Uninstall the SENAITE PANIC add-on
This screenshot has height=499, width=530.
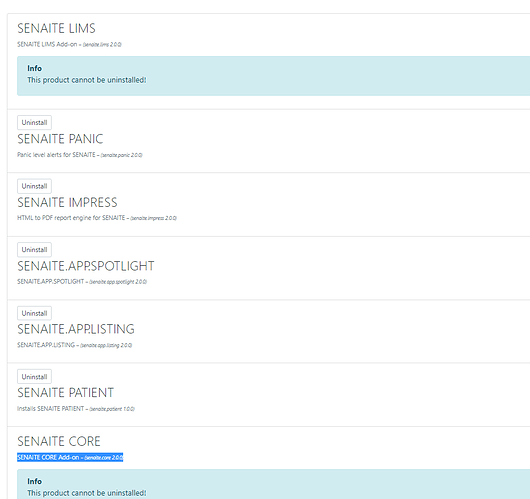[34, 122]
